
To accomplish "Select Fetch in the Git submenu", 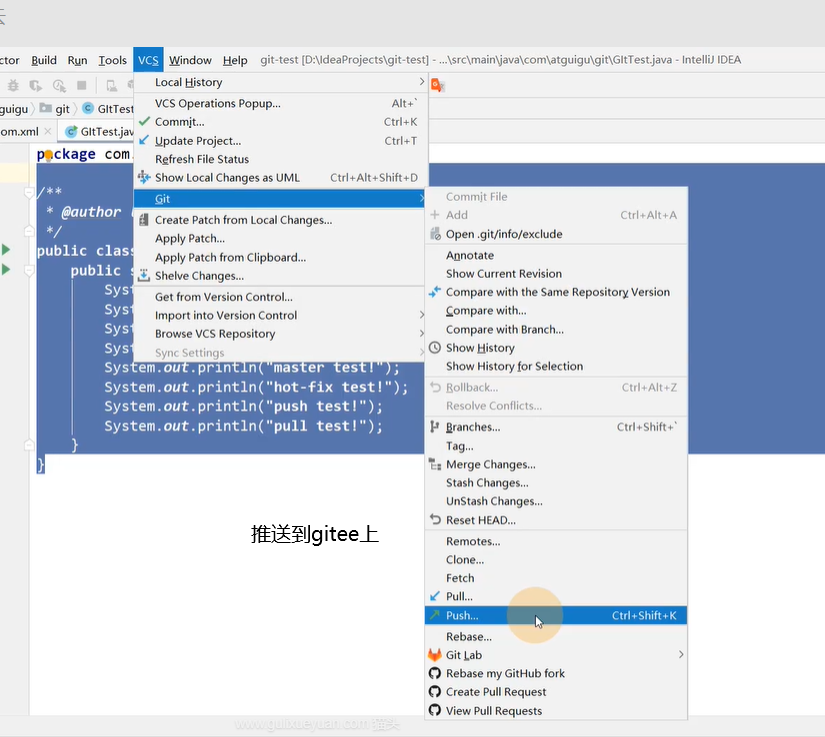I will 556,578.
